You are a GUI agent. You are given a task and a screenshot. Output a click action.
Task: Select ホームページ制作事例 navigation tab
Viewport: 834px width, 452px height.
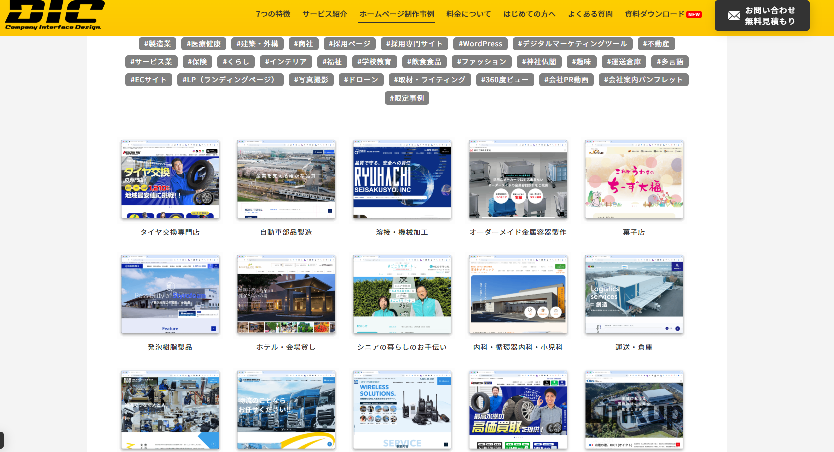pyautogui.click(x=396, y=15)
